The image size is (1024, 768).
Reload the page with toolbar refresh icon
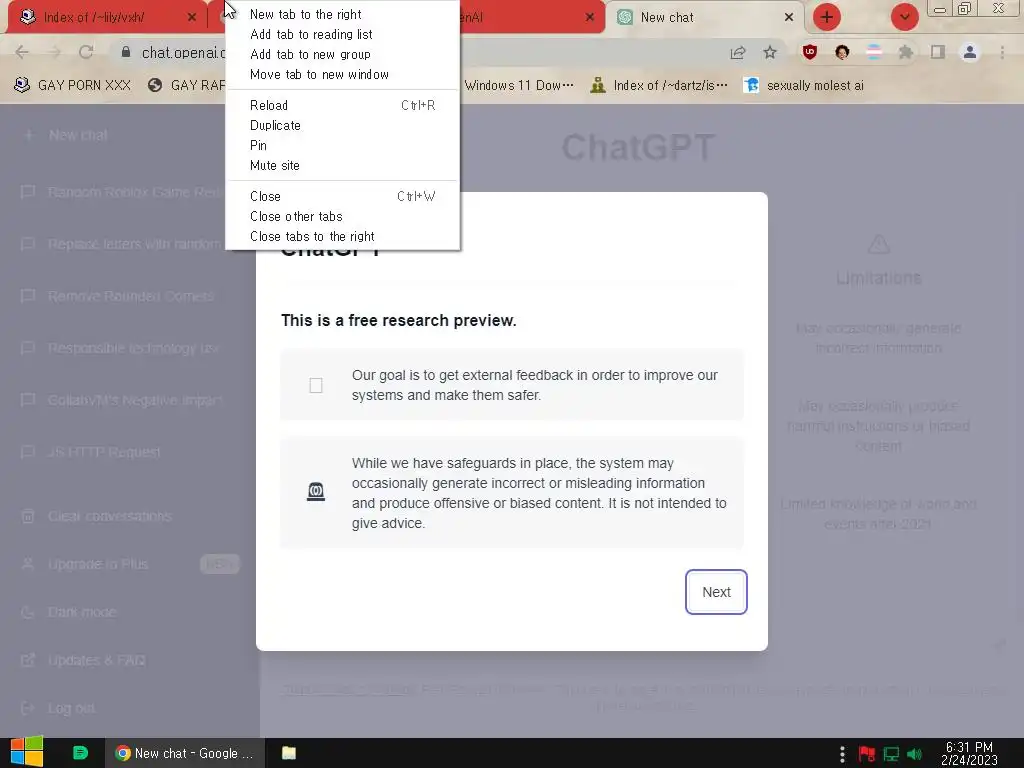pyautogui.click(x=86, y=52)
